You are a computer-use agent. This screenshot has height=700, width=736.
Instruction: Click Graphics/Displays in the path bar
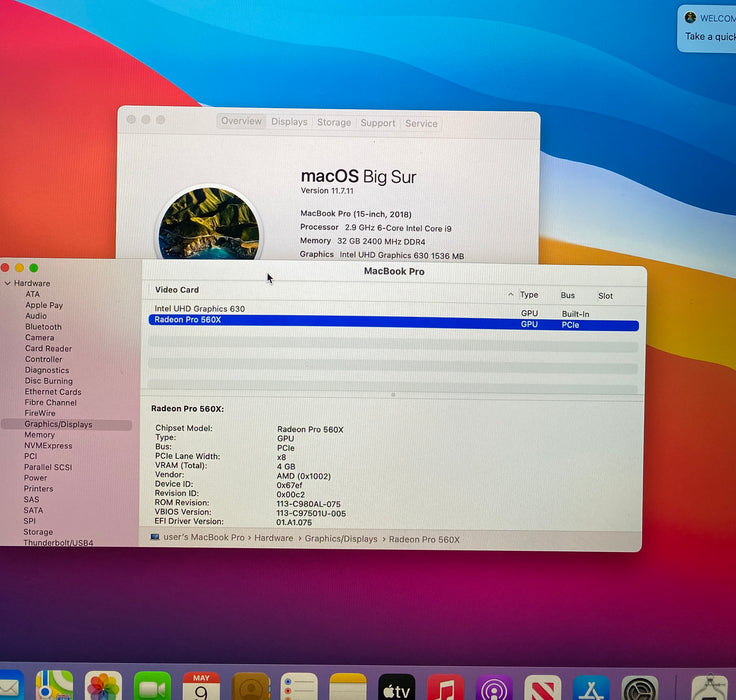[x=341, y=539]
